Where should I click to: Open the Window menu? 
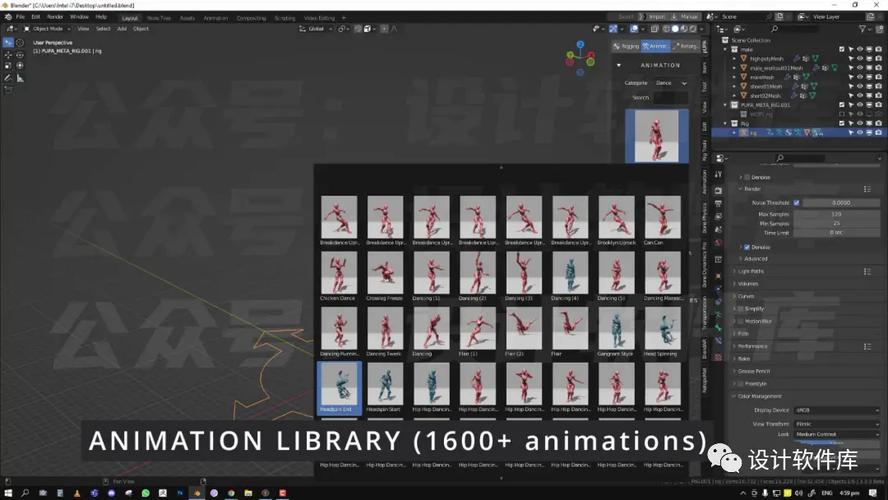79,17
